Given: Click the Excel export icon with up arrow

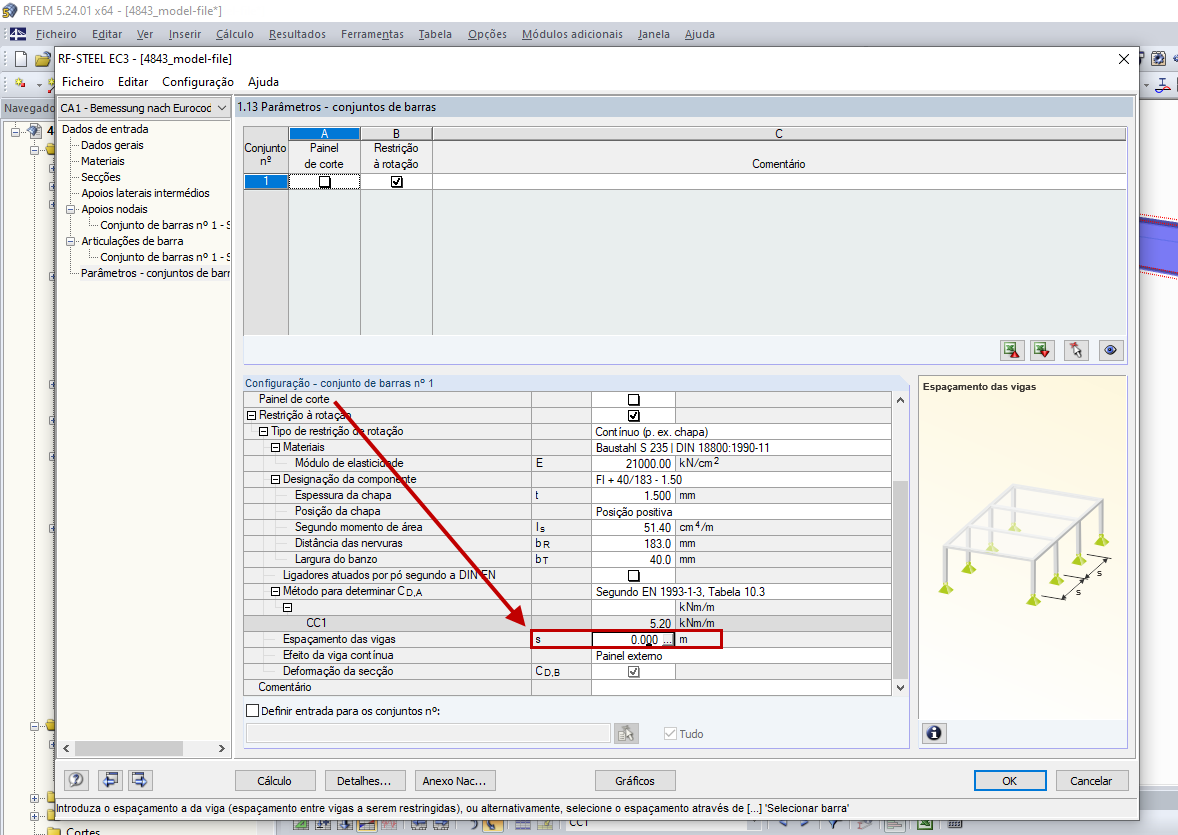Looking at the screenshot, I should (x=1012, y=350).
